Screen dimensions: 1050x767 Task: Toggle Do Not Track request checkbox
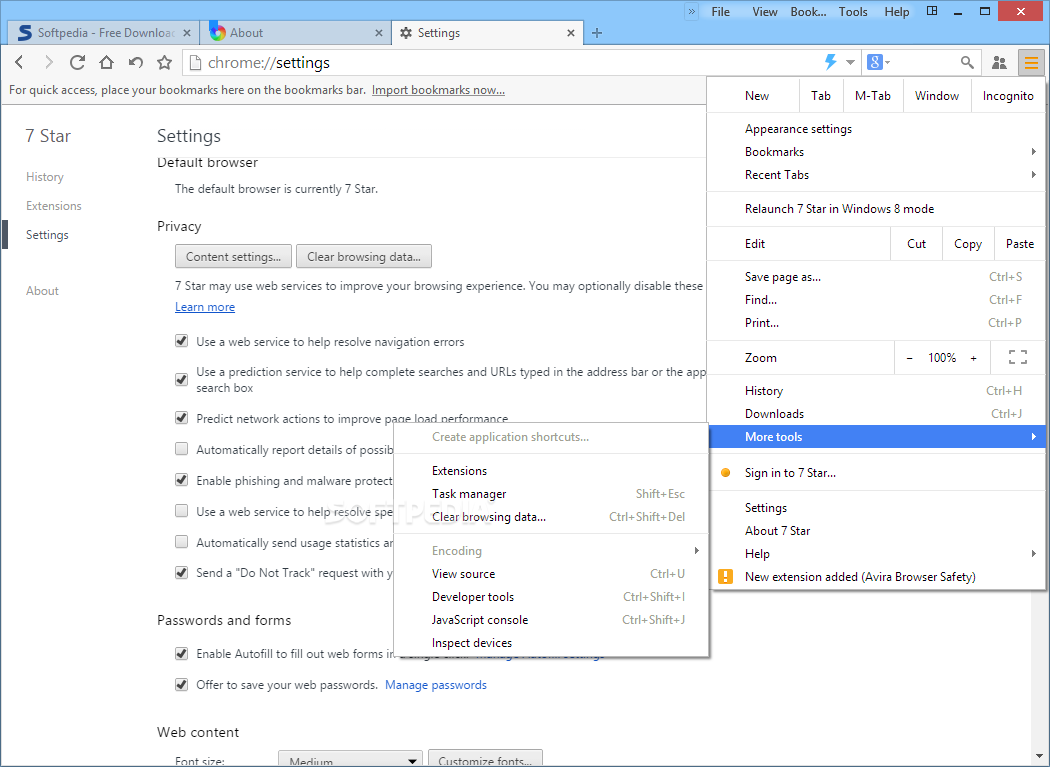pyautogui.click(x=181, y=573)
